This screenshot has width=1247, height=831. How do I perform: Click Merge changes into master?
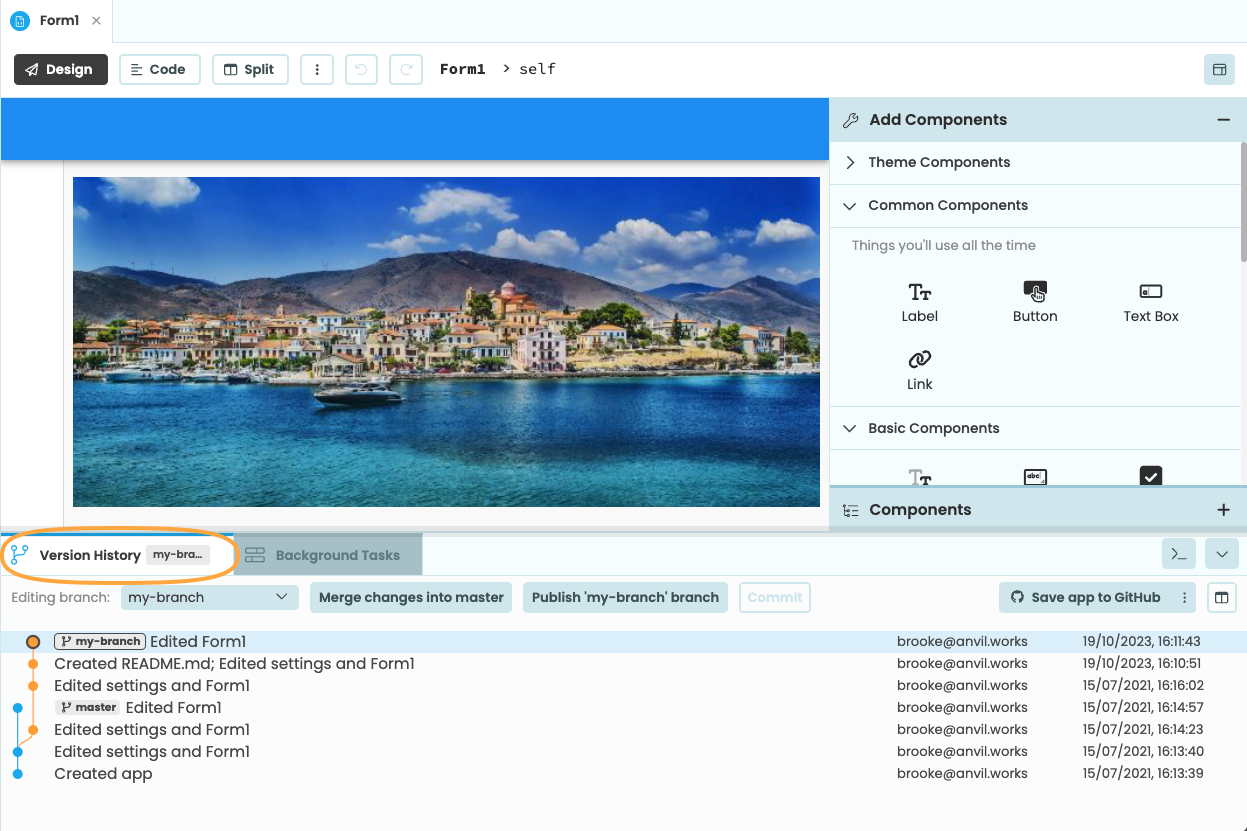[x=410, y=597]
